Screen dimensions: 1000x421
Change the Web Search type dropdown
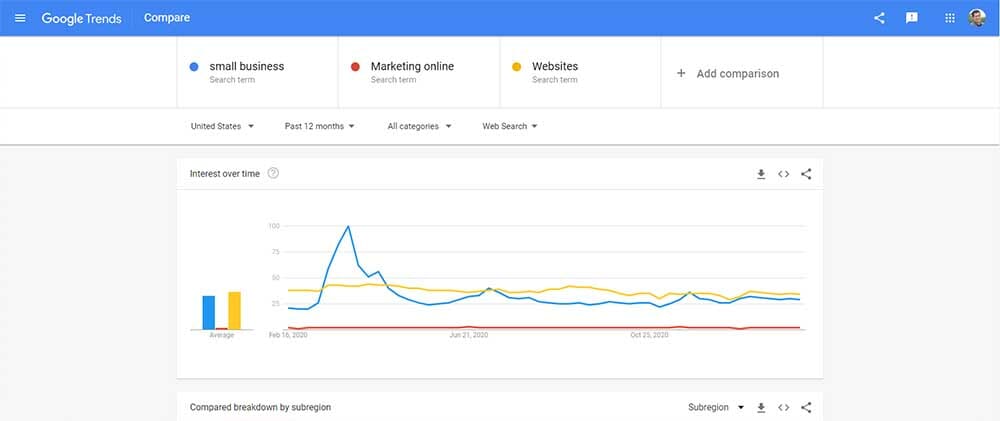pos(510,126)
